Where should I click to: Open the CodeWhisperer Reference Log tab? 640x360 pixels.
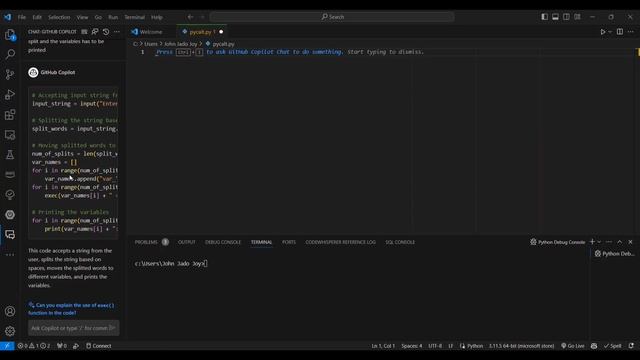(x=340, y=242)
